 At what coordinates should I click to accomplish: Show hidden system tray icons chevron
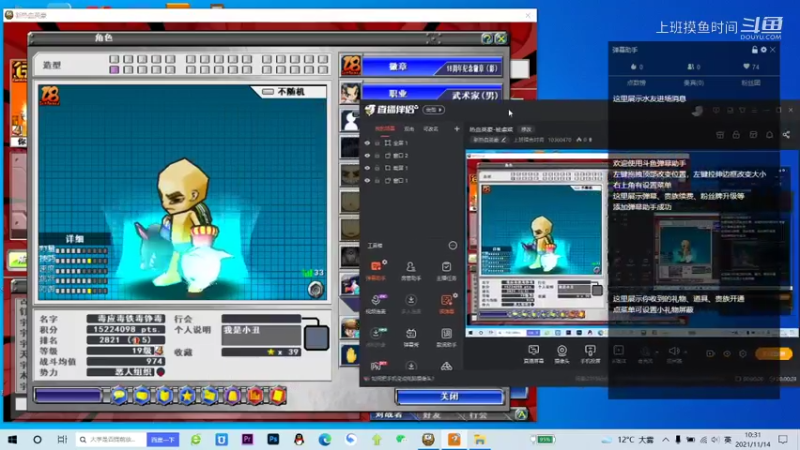(x=666, y=439)
